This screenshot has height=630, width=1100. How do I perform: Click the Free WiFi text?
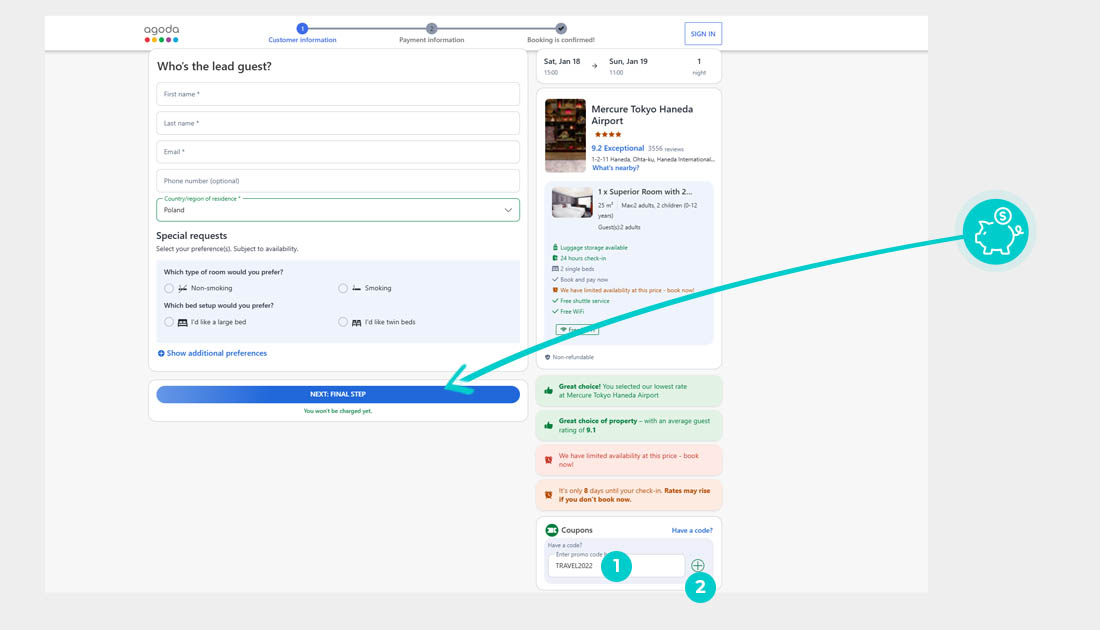572,311
